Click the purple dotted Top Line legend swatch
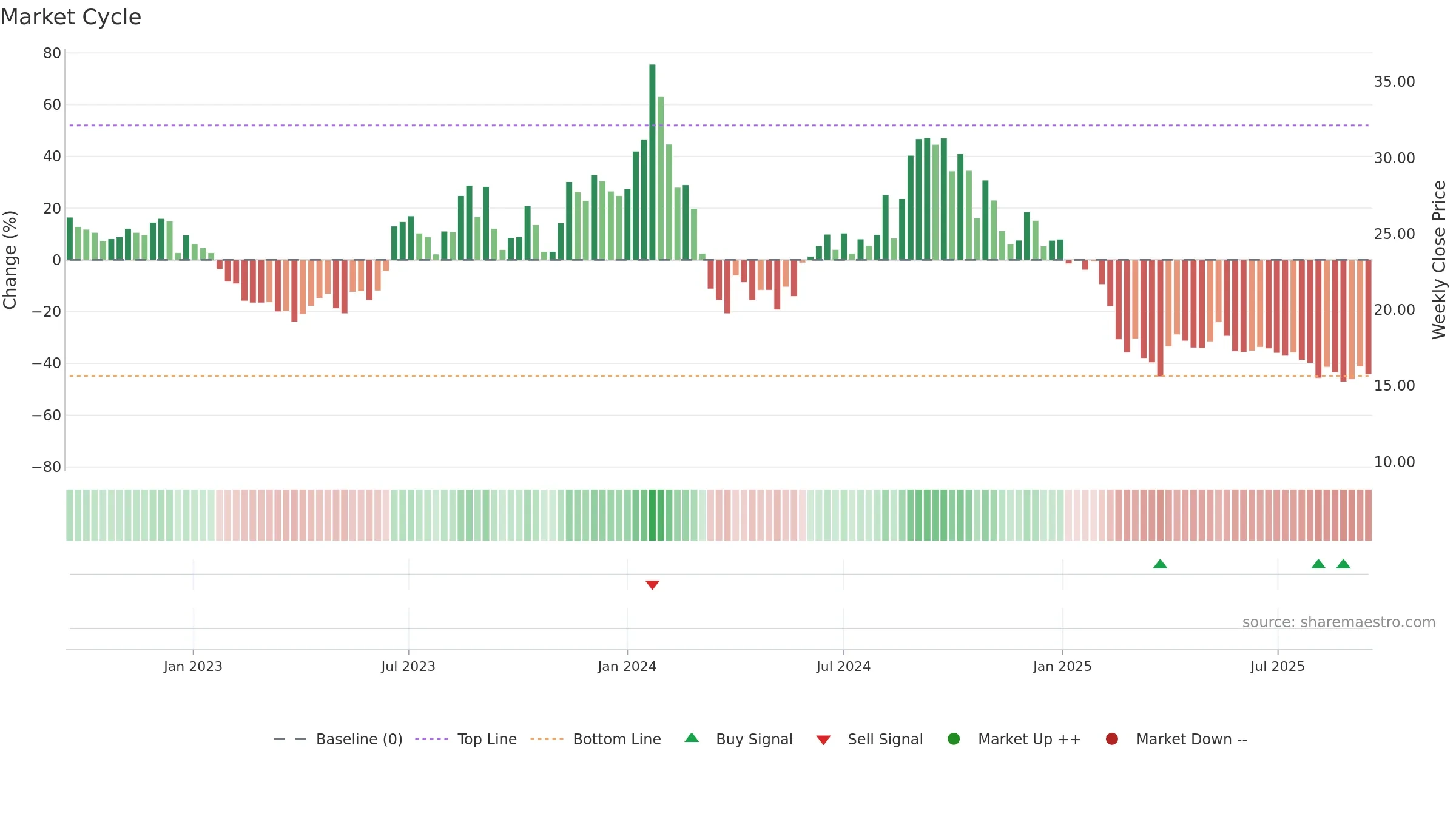1456x819 pixels. pos(431,739)
